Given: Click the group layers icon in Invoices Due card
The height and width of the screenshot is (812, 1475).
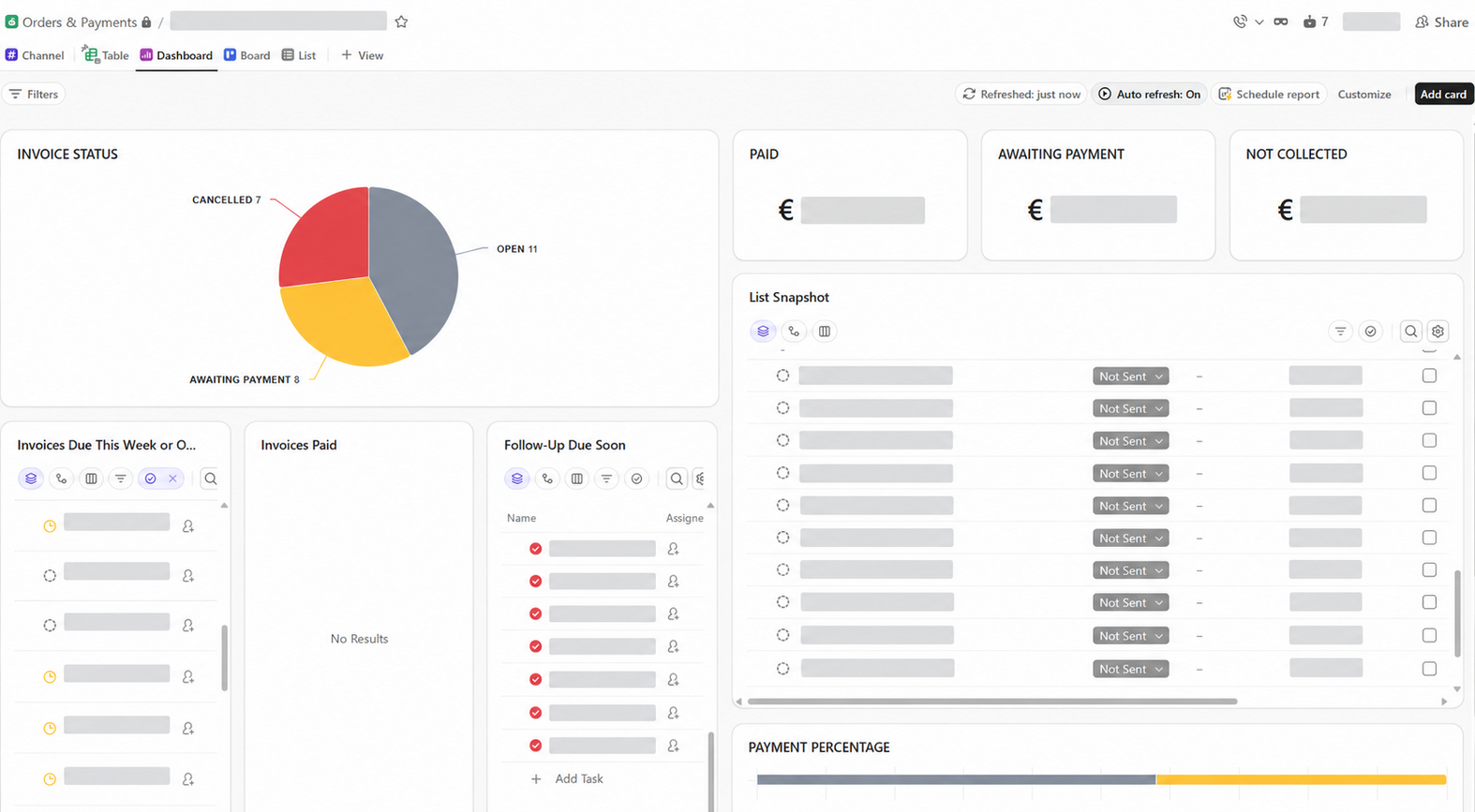Looking at the screenshot, I should pos(31,479).
